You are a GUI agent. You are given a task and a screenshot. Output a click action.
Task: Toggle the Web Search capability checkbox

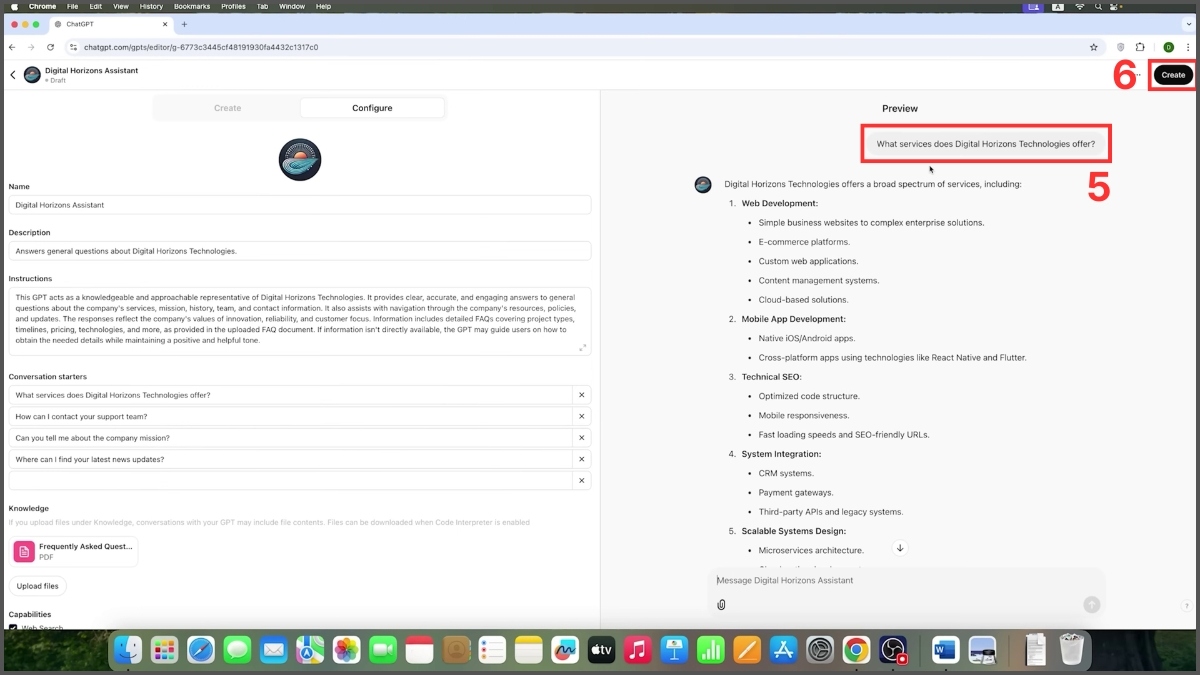click(13, 628)
